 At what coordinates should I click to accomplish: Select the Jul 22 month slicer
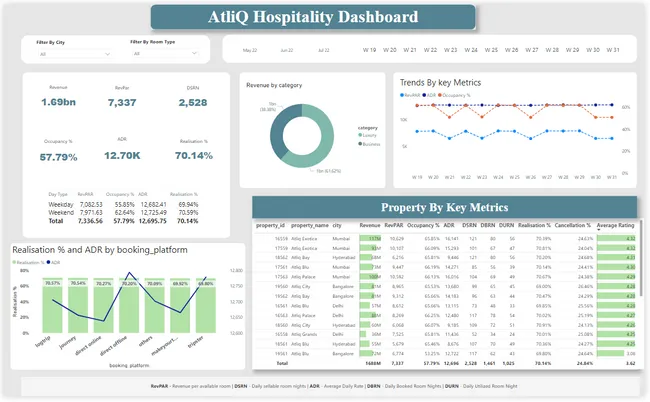click(x=324, y=50)
